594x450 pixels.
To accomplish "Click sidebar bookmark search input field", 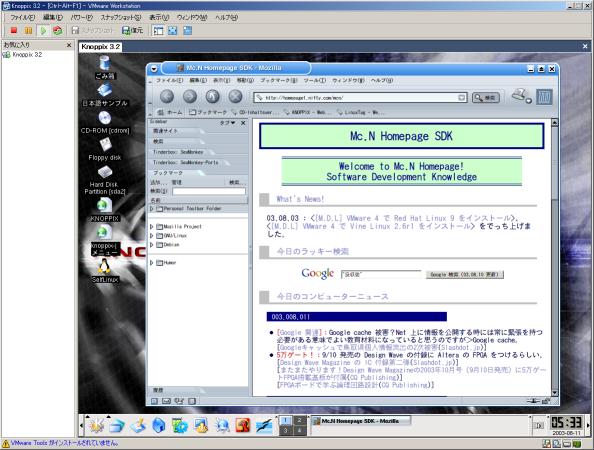I will (x=209, y=191).
